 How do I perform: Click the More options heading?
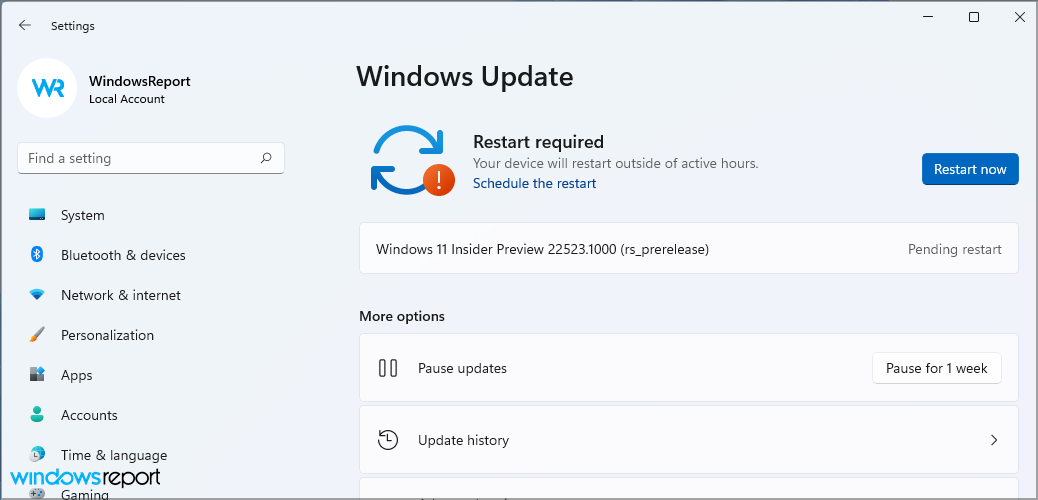pos(402,317)
